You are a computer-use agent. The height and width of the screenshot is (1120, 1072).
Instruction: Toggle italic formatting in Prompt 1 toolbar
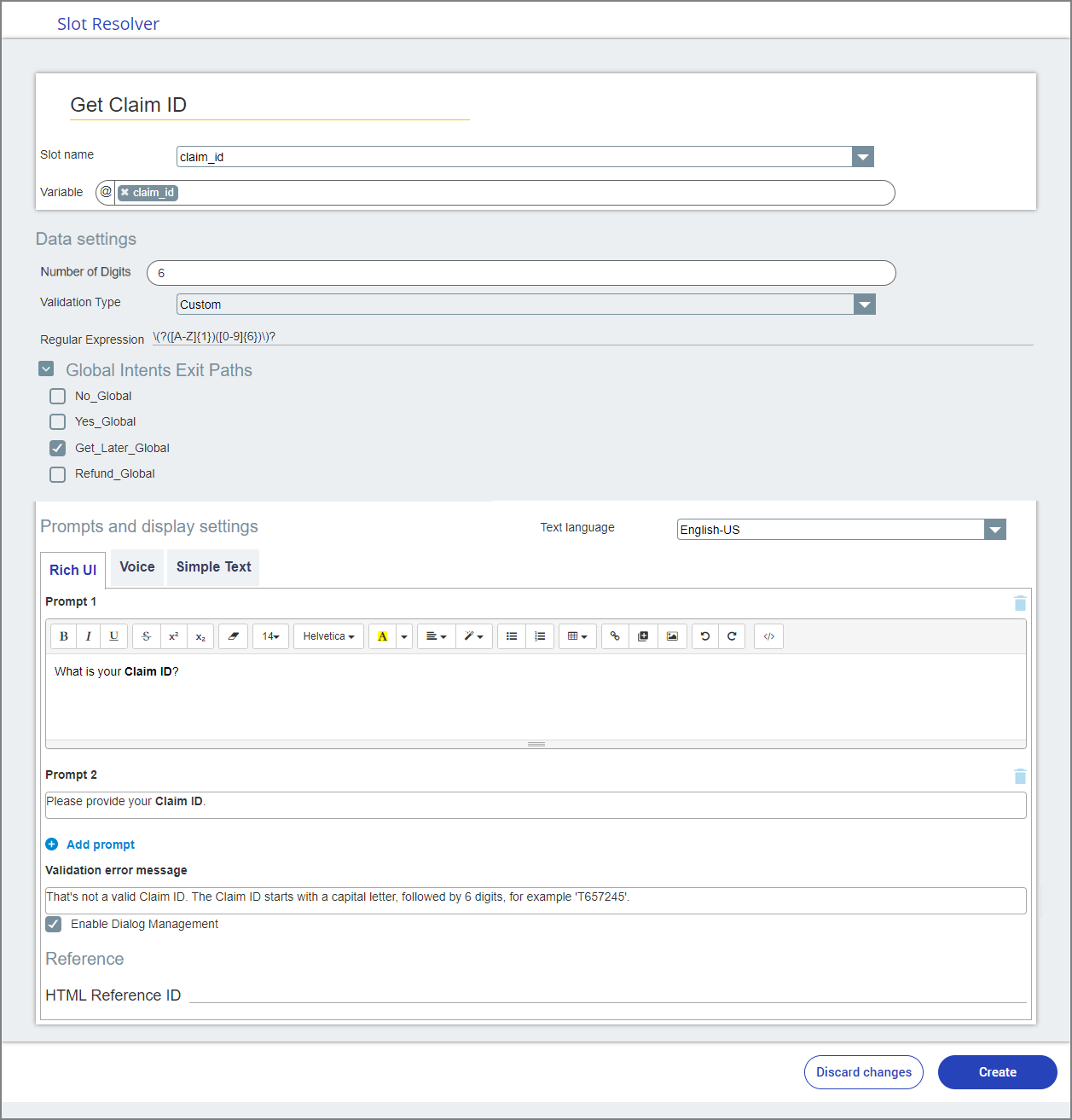coord(89,636)
